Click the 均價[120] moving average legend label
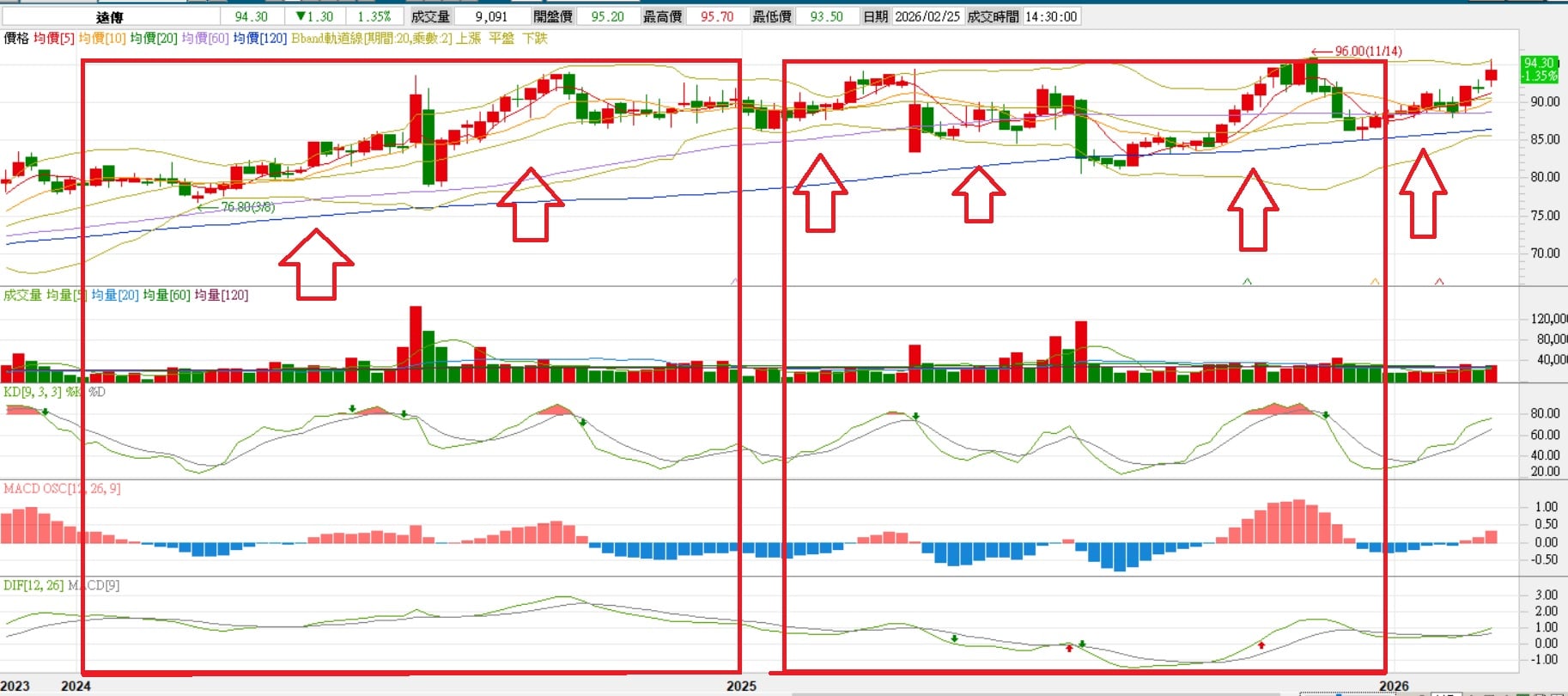 coord(259,39)
